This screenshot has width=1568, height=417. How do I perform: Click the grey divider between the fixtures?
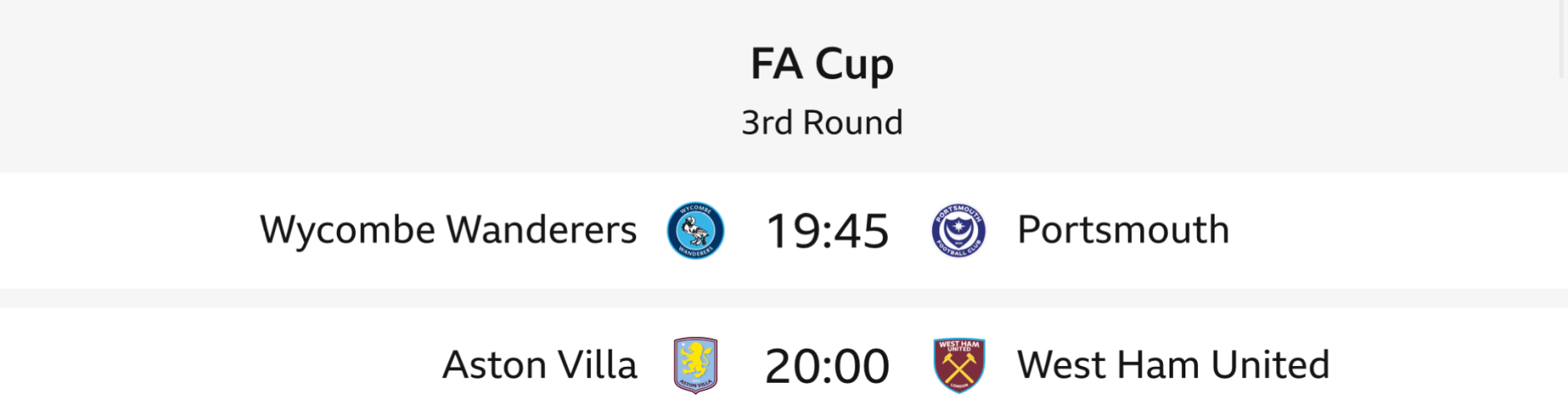(784, 298)
